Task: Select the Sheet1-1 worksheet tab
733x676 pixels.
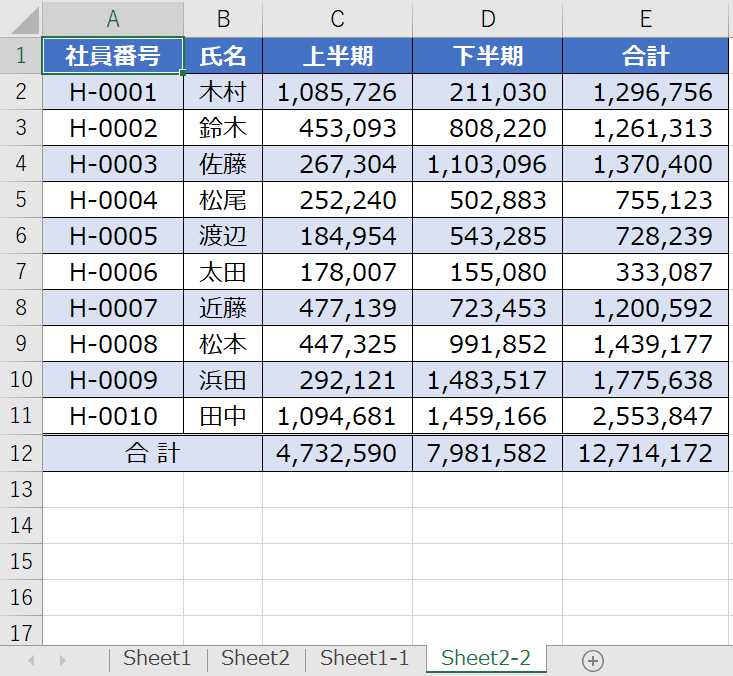Action: [x=364, y=658]
